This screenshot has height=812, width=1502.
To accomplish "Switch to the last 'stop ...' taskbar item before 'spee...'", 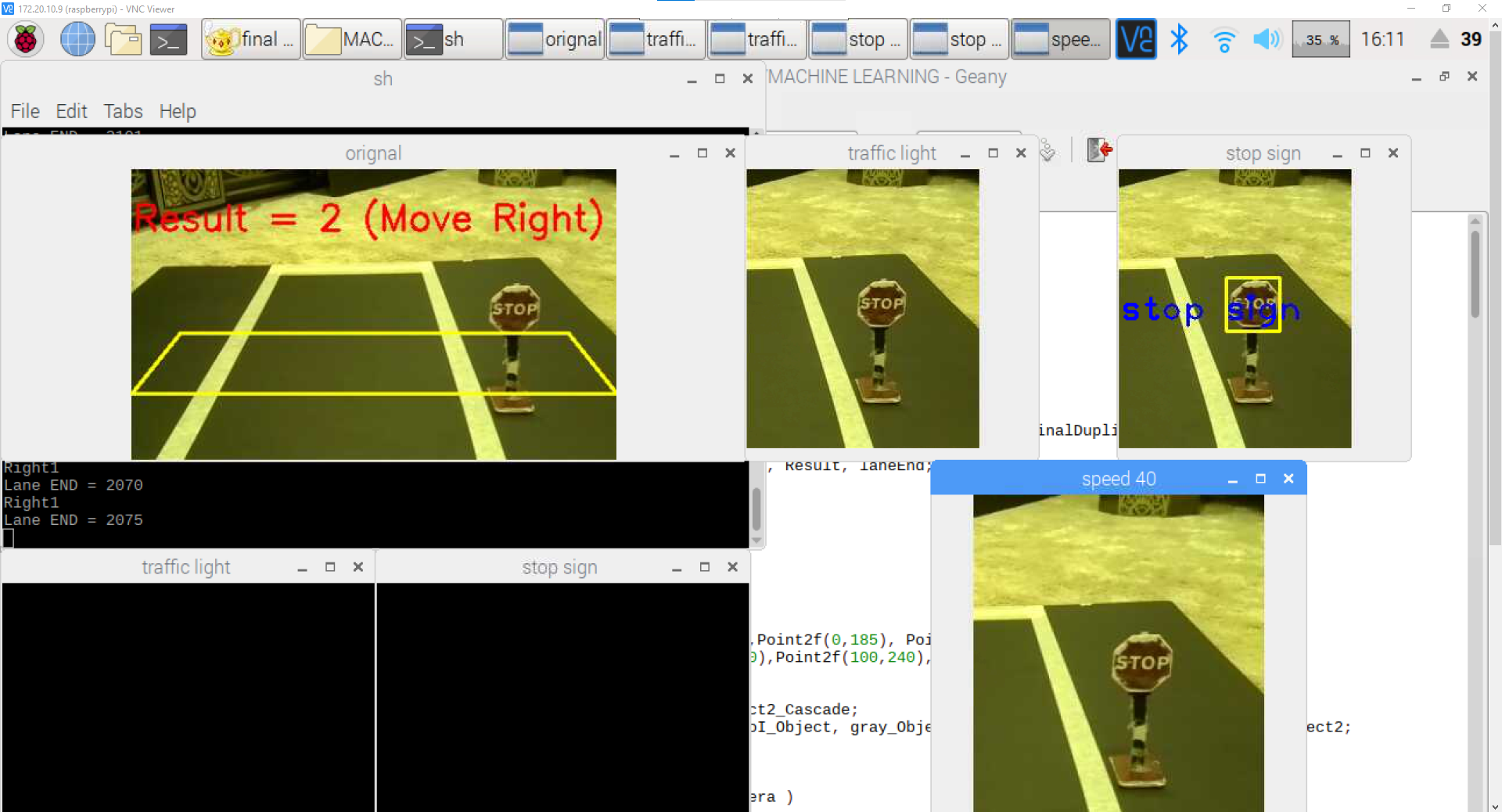I will [x=959, y=39].
